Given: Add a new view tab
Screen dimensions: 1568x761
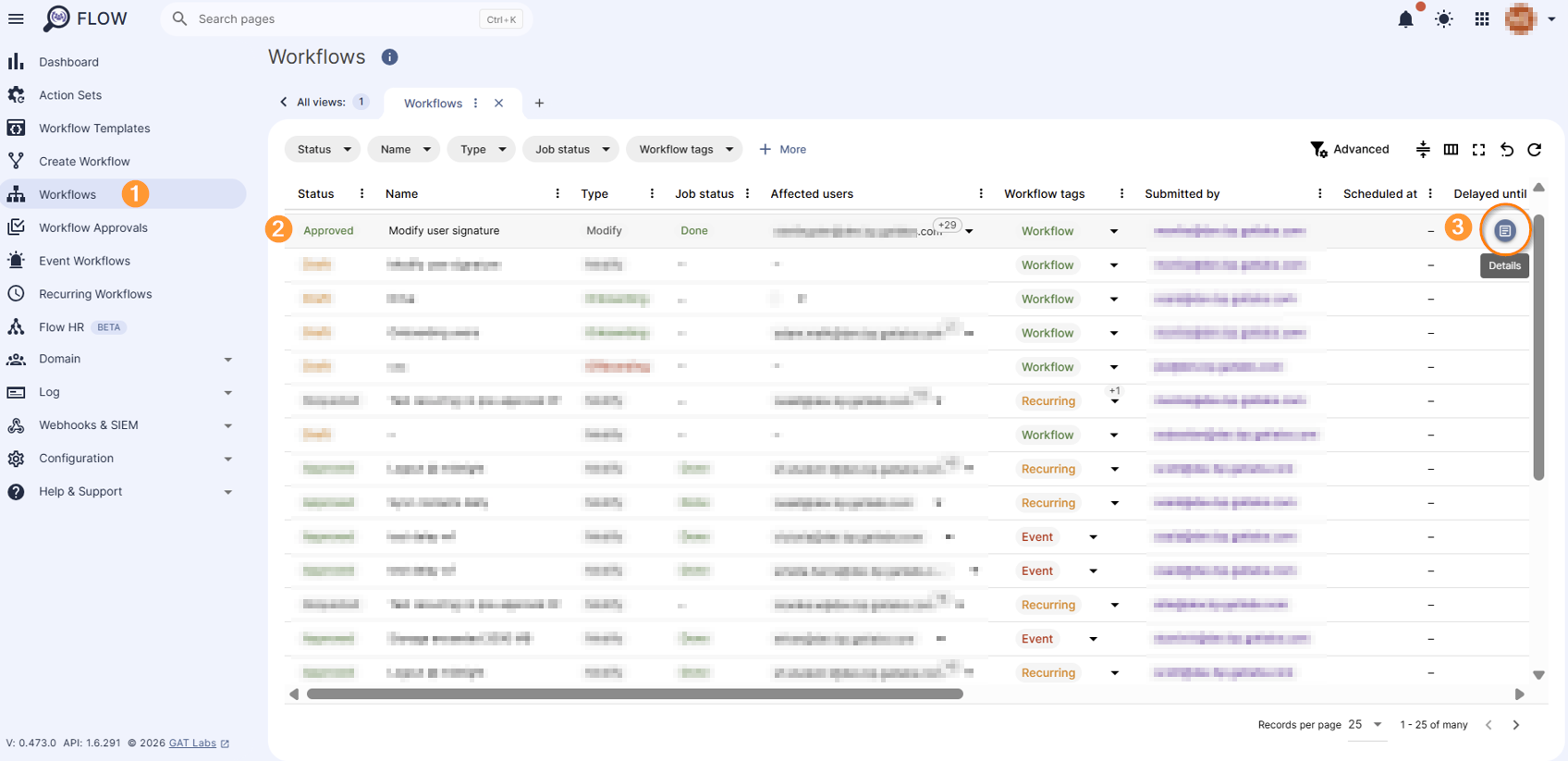Looking at the screenshot, I should (539, 104).
